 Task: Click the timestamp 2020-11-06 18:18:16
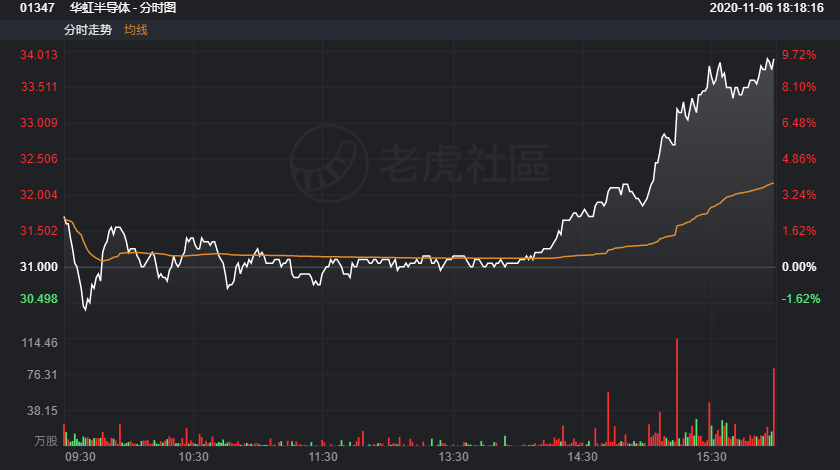[766, 8]
